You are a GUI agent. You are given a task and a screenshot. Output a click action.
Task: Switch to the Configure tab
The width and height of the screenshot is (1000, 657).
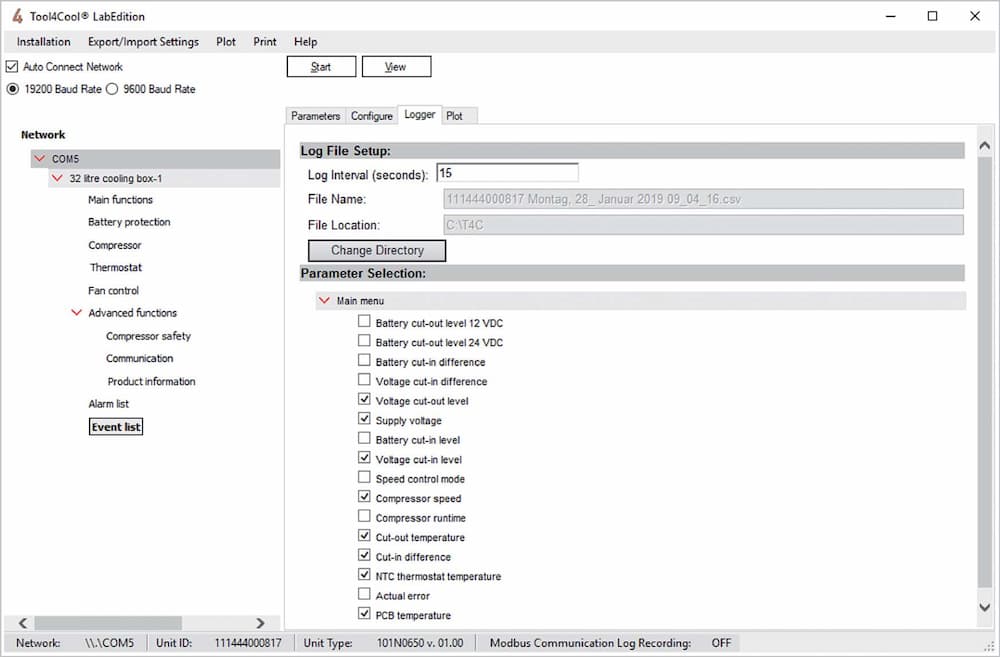click(x=371, y=116)
